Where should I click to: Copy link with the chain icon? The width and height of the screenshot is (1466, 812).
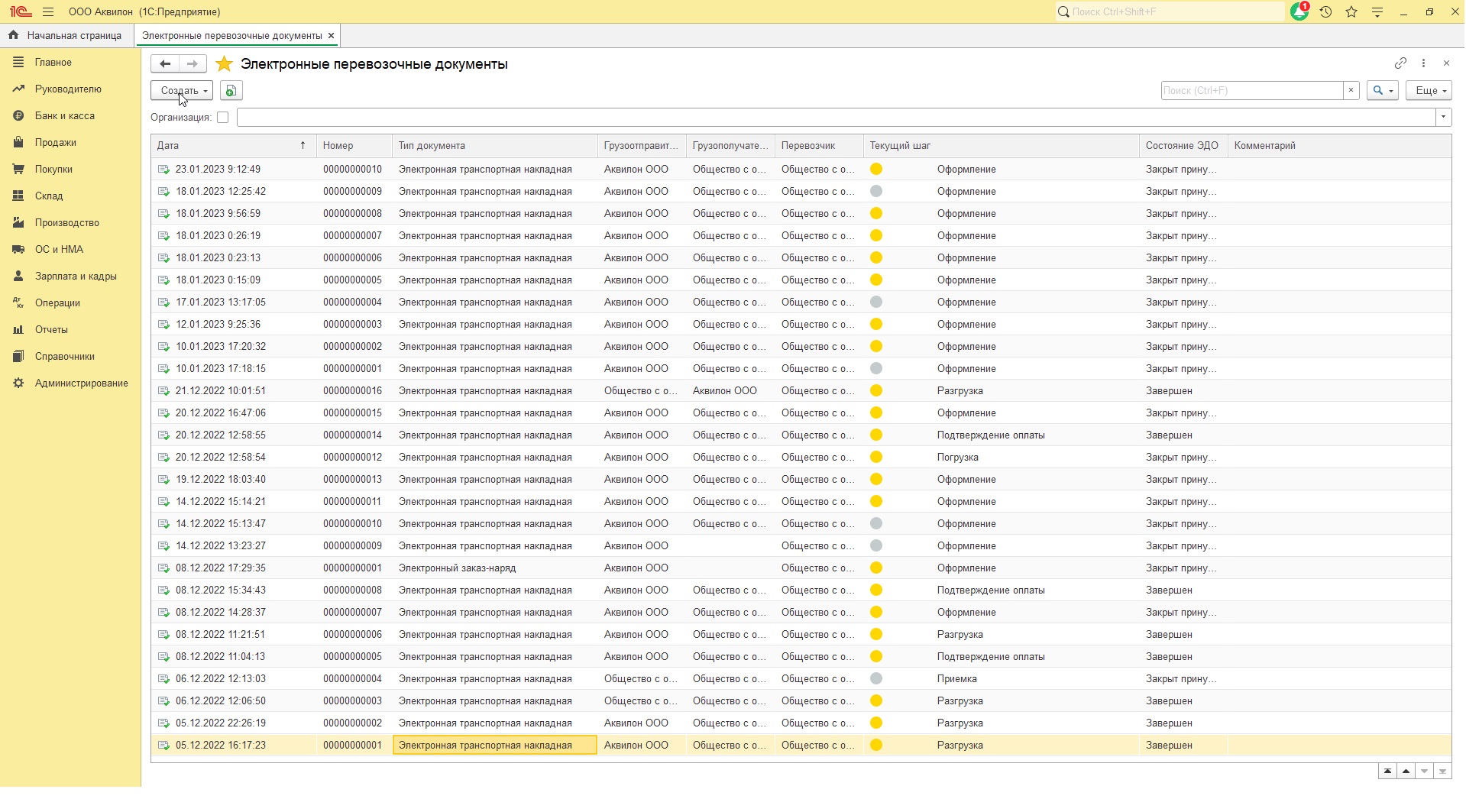click(x=1400, y=63)
